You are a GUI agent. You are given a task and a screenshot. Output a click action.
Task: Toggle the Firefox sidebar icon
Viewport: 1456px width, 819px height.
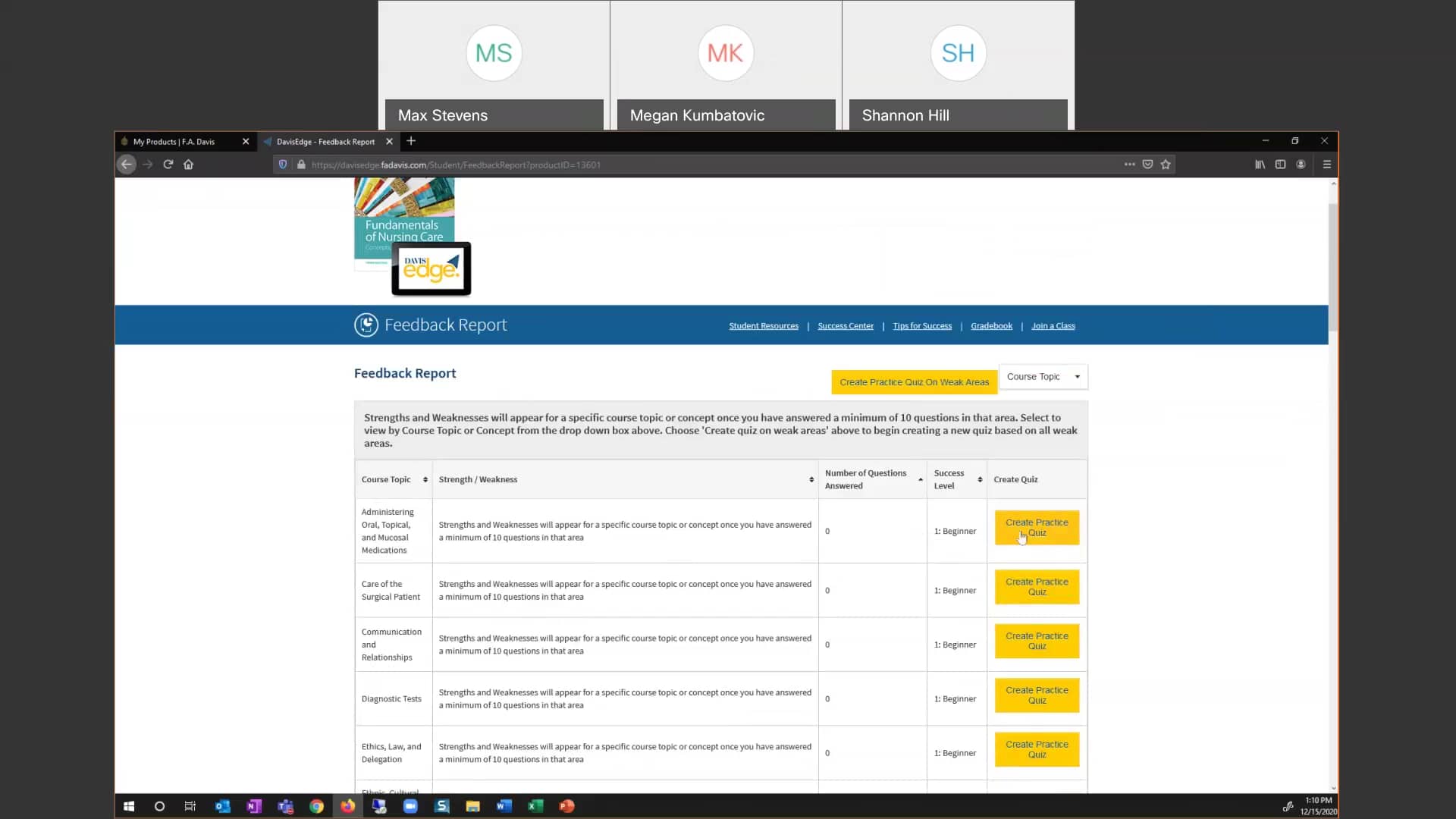point(1280,165)
